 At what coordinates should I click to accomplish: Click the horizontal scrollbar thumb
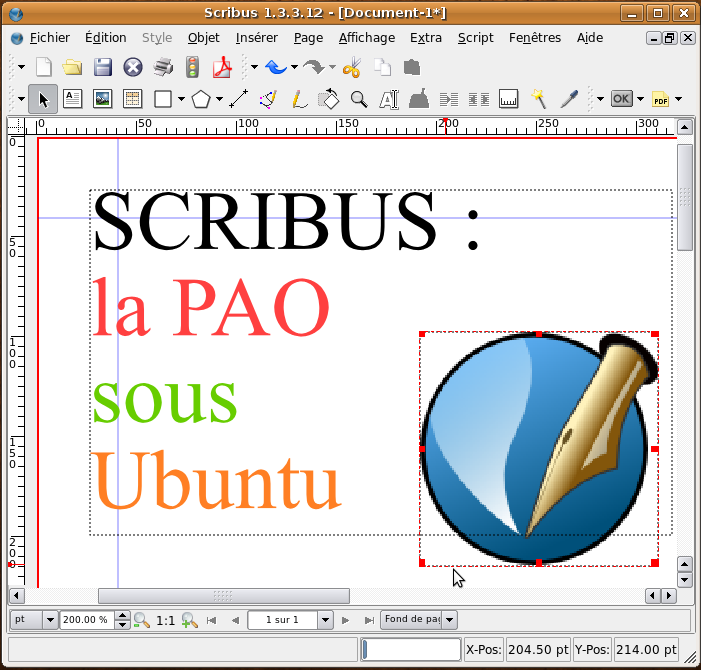click(x=224, y=596)
